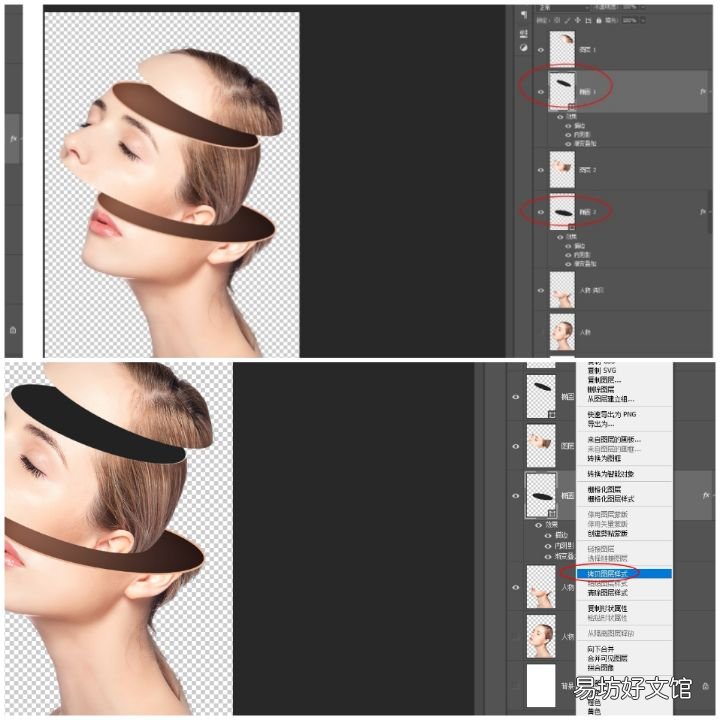The width and height of the screenshot is (720, 720).
Task: Hide 人物 拷贝 layer in upper Layers panel
Action: [541, 290]
